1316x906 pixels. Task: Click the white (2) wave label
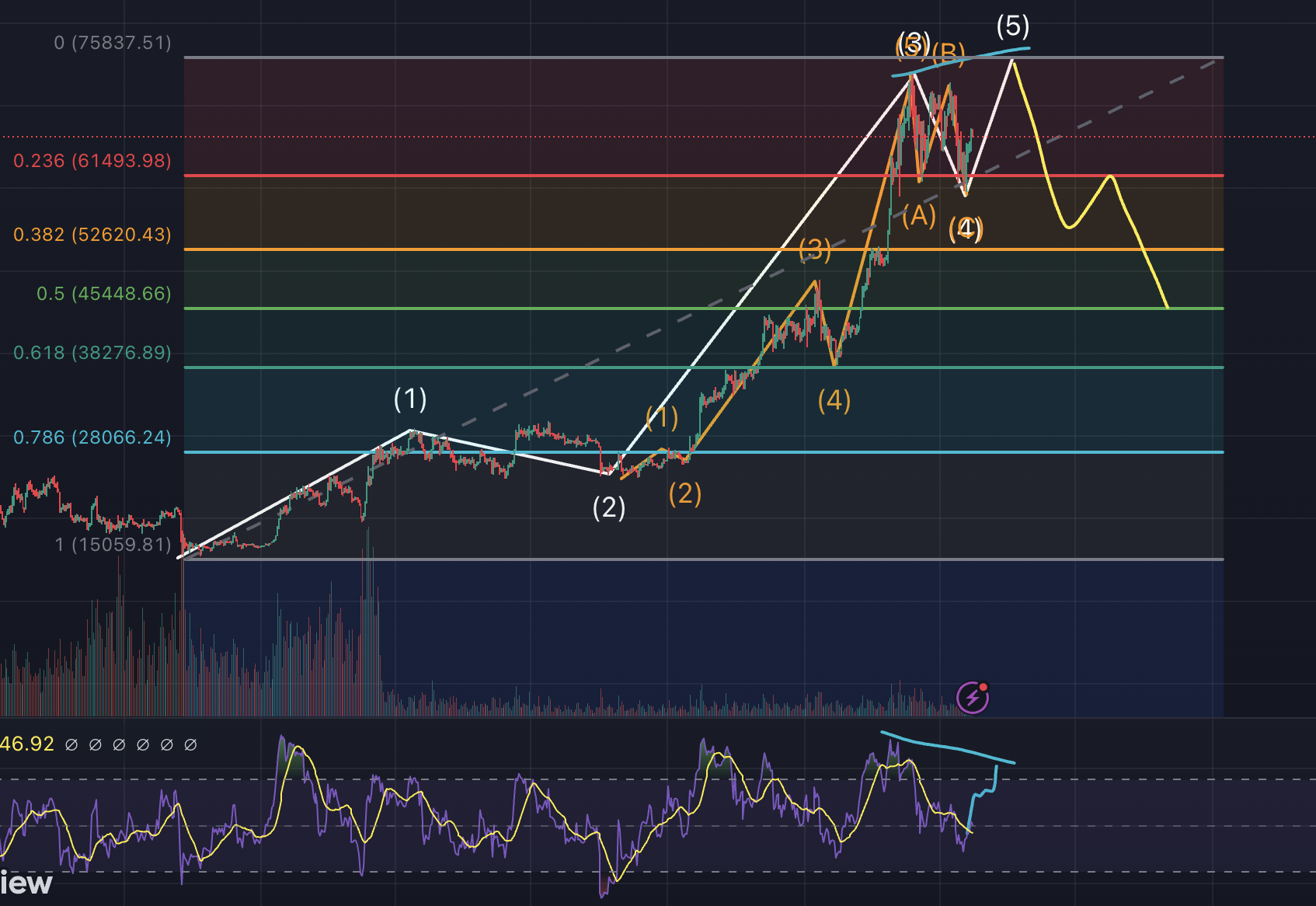point(608,507)
